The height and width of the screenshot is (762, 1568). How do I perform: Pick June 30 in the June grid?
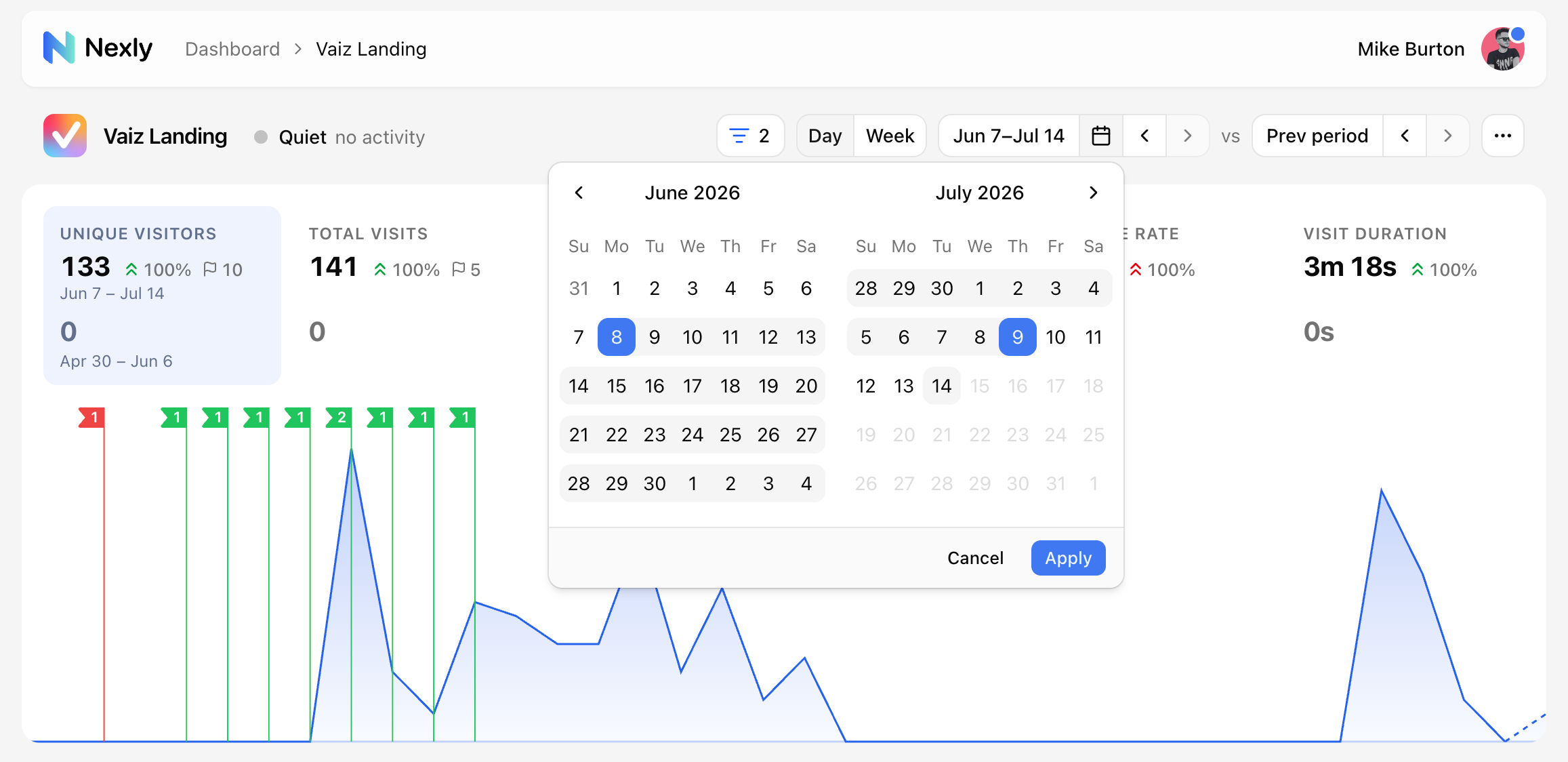click(655, 483)
